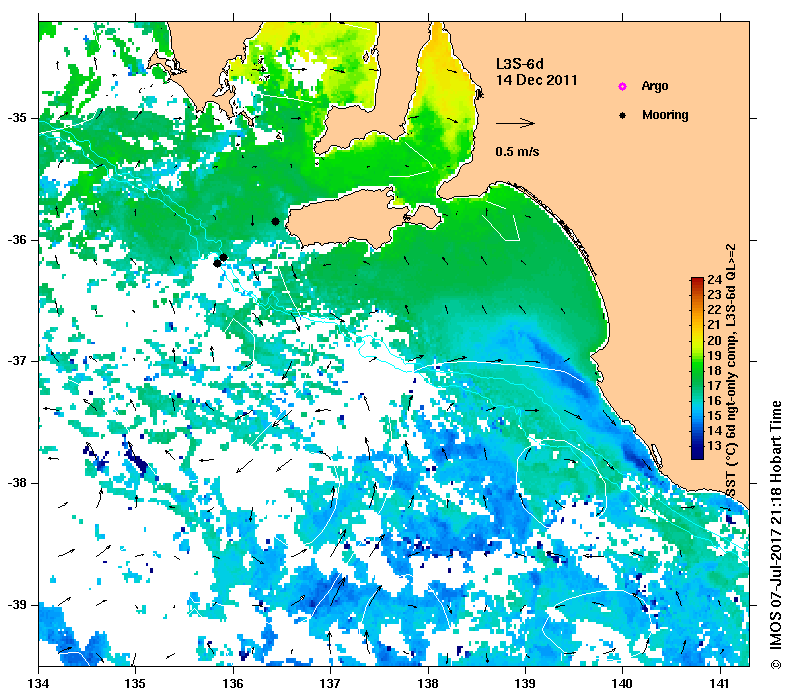791x700 pixels.
Task: Click the 13 value on the colorbar
Action: point(714,446)
